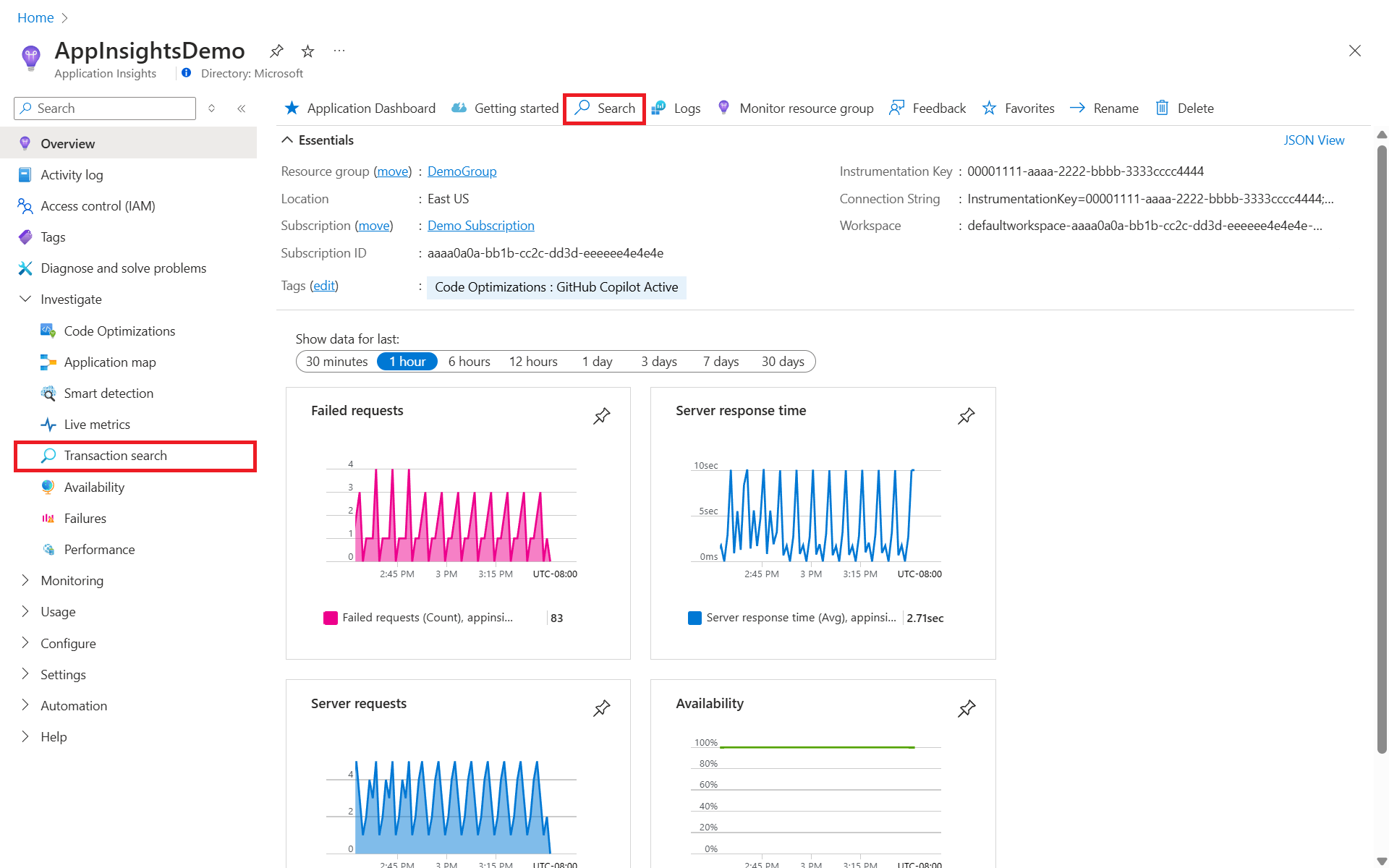Open Live metrics in sidebar

[x=97, y=425]
